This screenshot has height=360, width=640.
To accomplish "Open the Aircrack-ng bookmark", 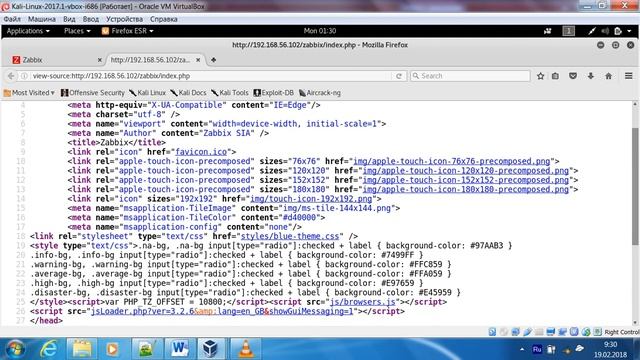I will coord(320,93).
